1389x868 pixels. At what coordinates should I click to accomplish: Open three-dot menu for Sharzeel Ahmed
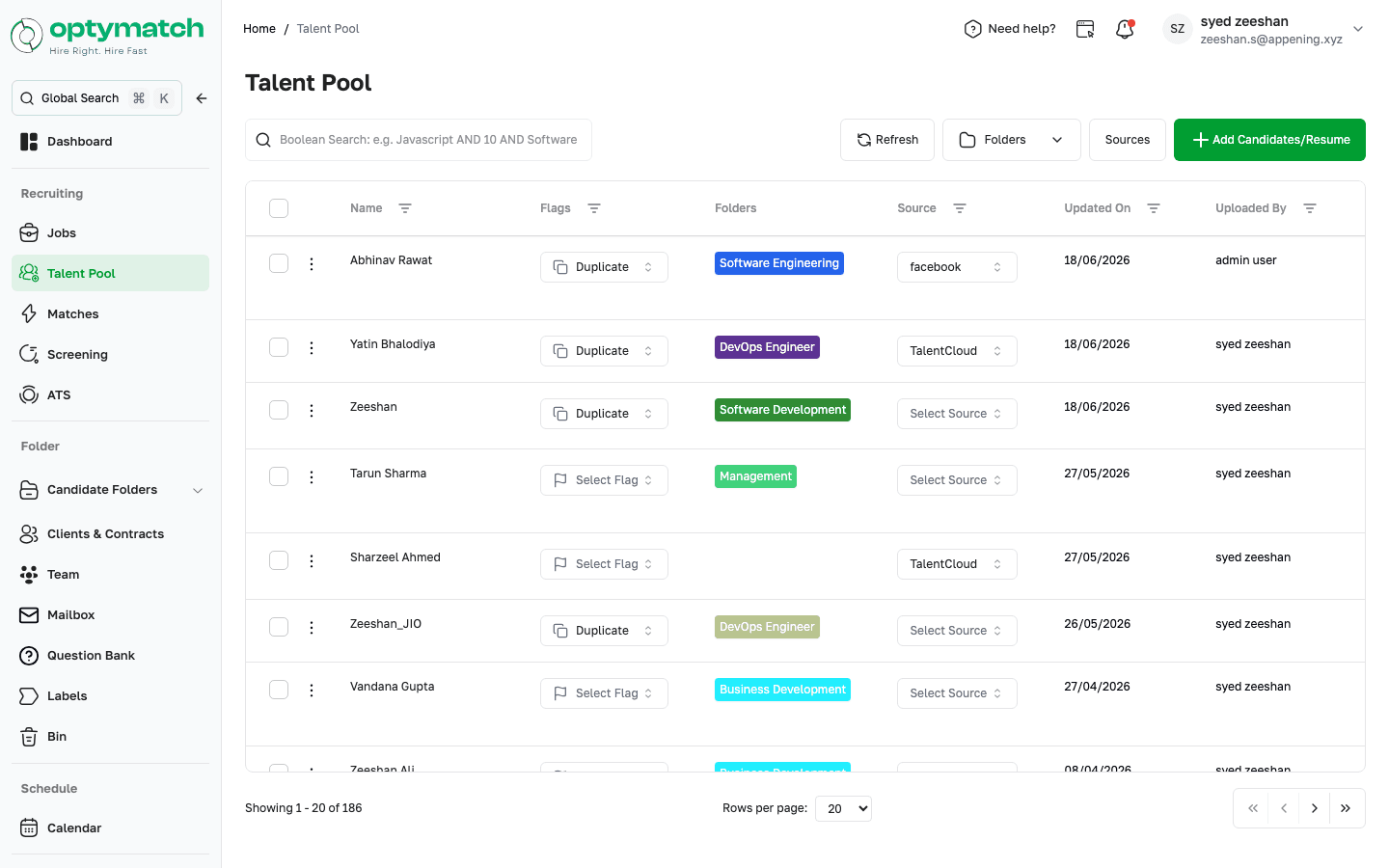pyautogui.click(x=312, y=561)
